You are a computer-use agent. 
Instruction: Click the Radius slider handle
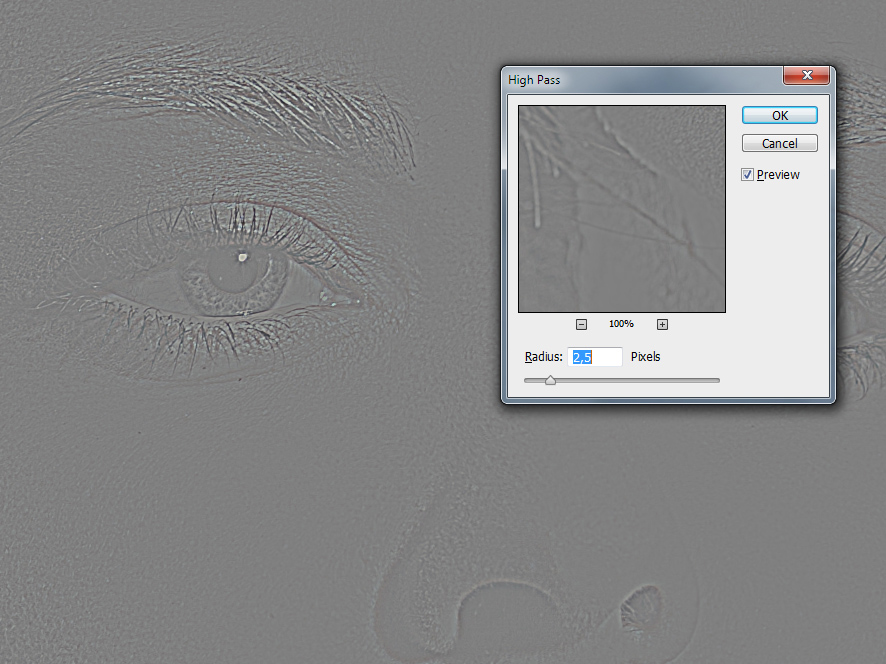(550, 380)
